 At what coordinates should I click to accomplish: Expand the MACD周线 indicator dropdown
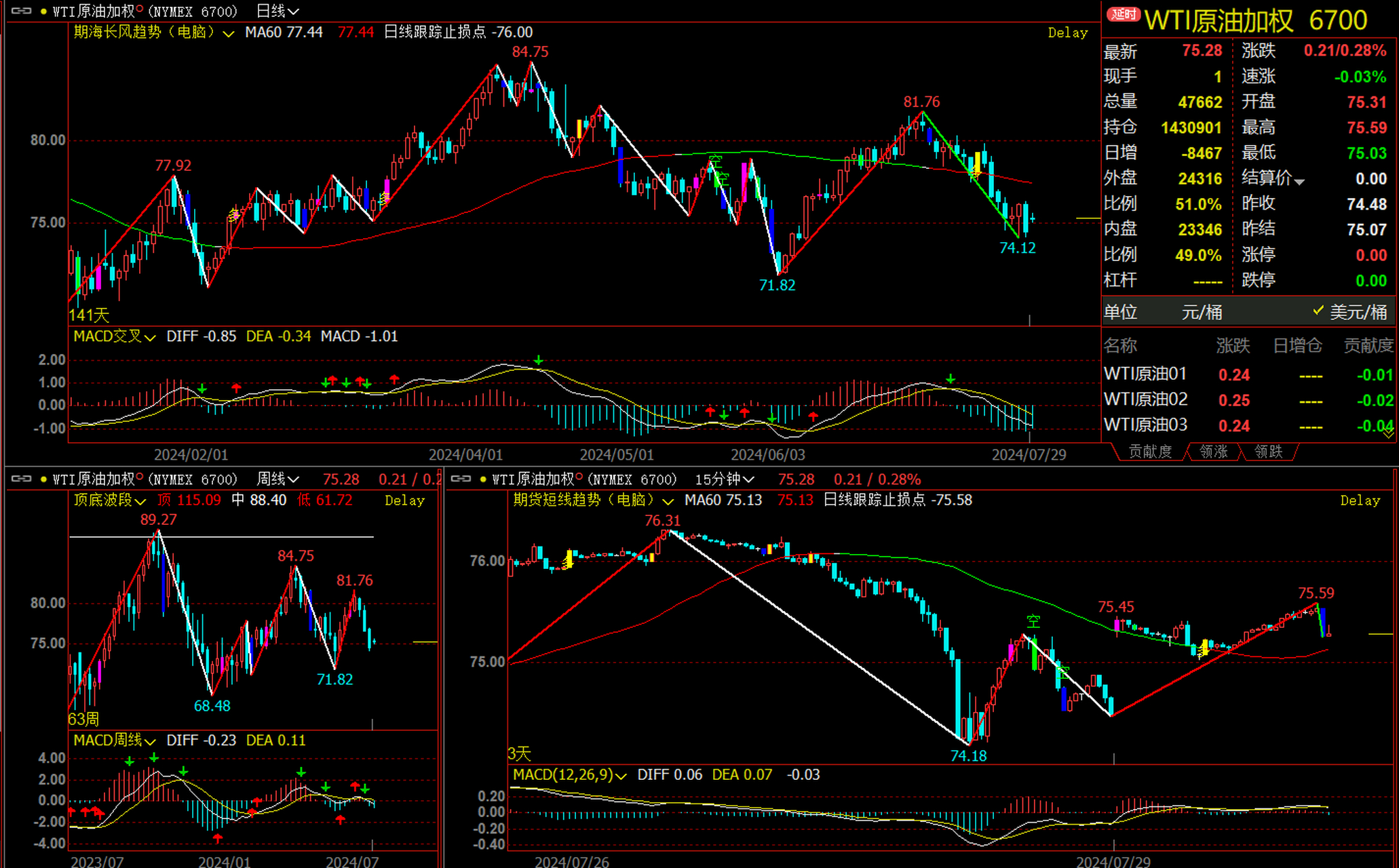point(150,741)
